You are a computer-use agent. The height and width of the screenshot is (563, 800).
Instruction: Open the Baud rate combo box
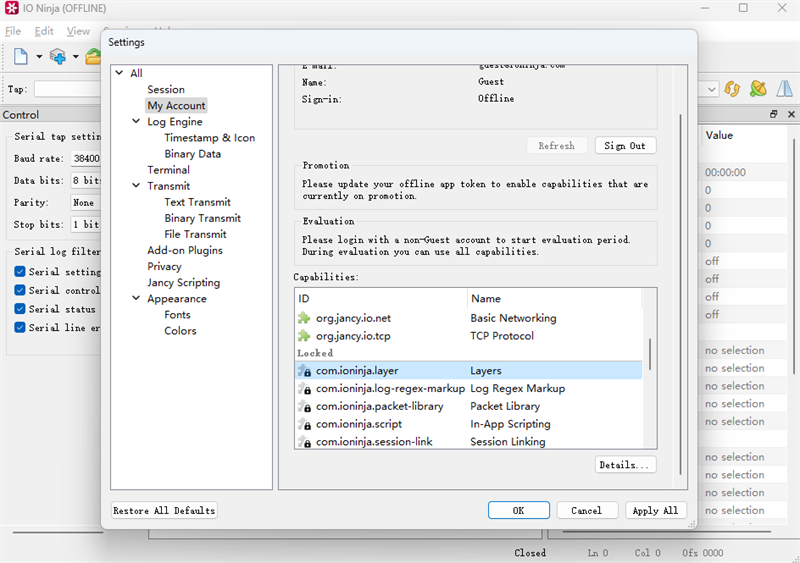click(x=85, y=158)
